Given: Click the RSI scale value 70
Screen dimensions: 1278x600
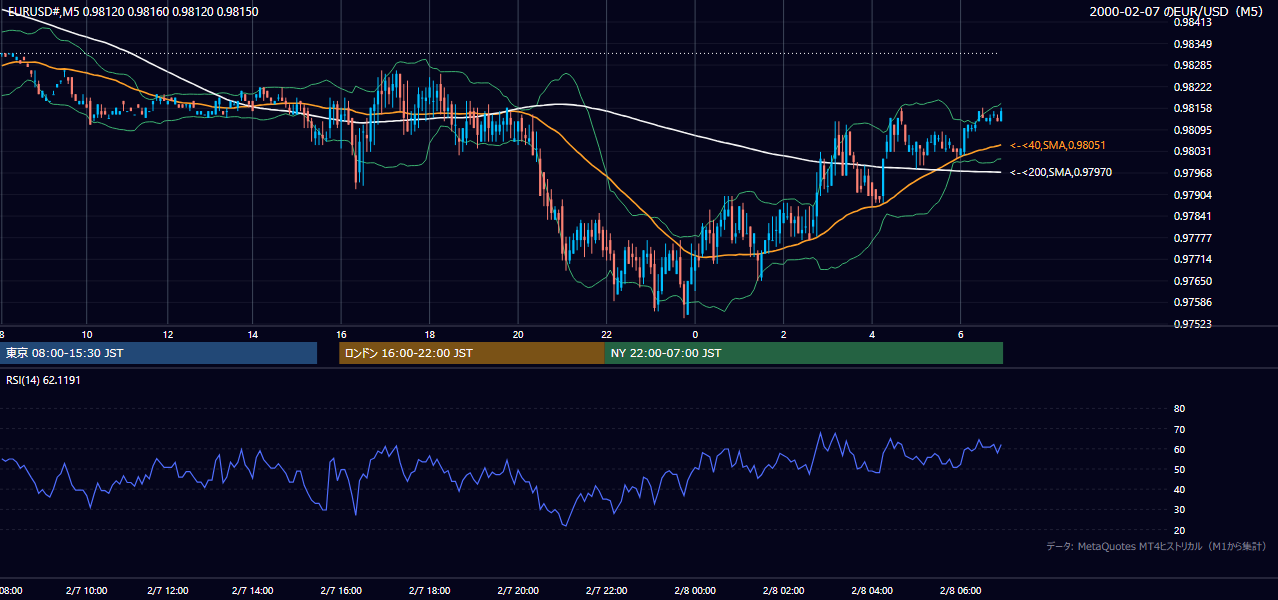Looking at the screenshot, I should coord(1179,429).
